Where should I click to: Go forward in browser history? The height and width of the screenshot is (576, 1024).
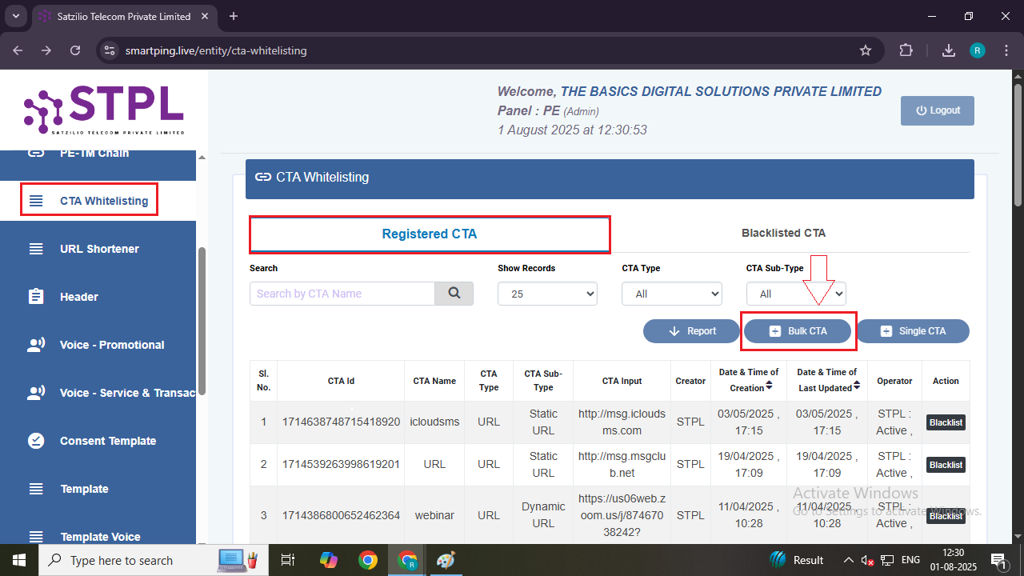tap(46, 50)
